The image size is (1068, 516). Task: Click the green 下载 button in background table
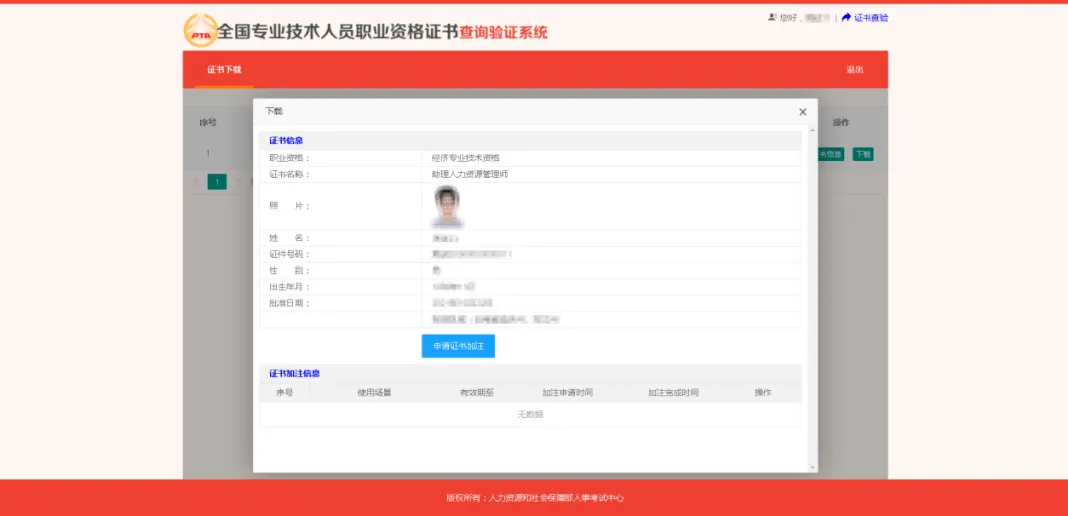pyautogui.click(x=862, y=154)
